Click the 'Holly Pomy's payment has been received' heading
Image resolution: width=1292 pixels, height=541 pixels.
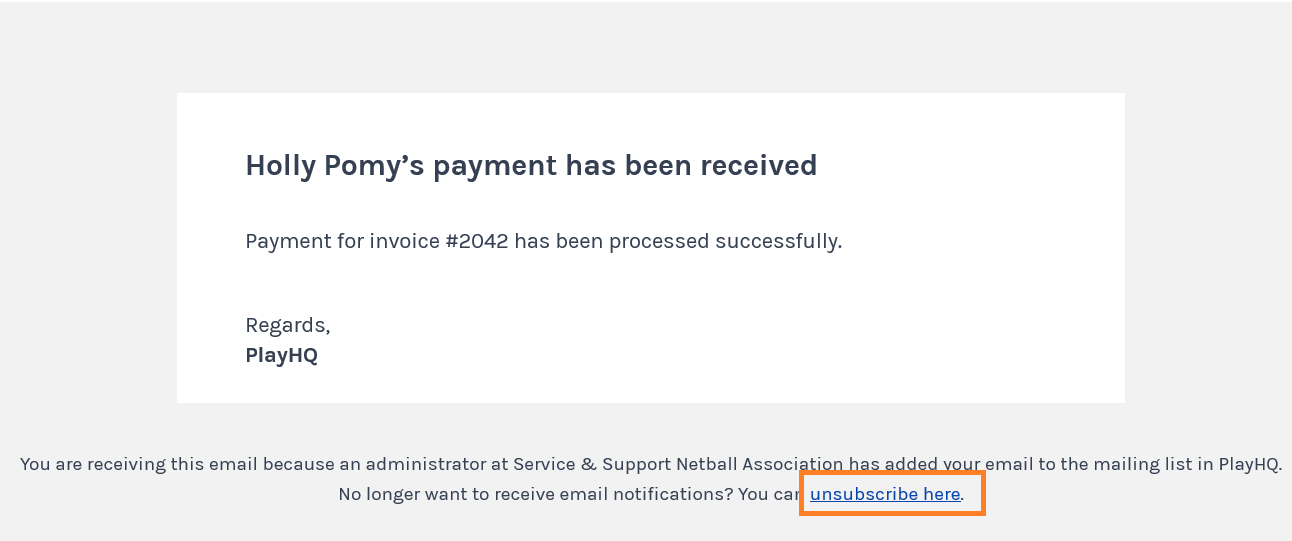pyautogui.click(x=531, y=165)
